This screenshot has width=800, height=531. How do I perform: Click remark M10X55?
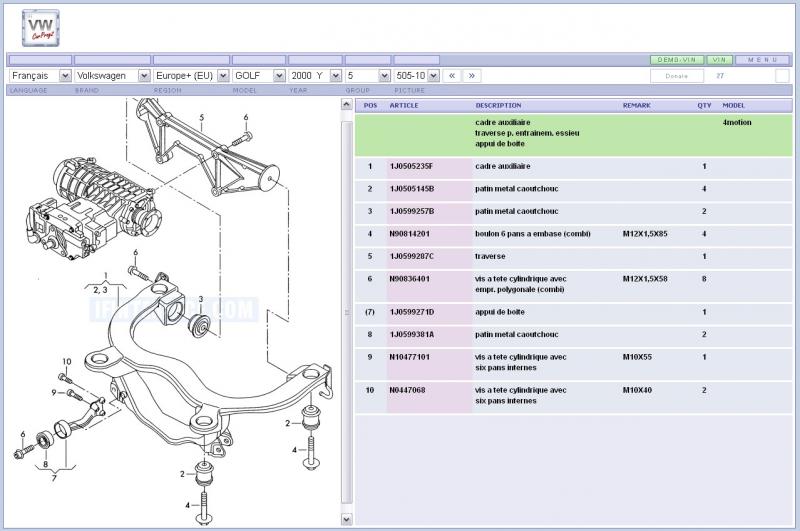click(x=637, y=357)
